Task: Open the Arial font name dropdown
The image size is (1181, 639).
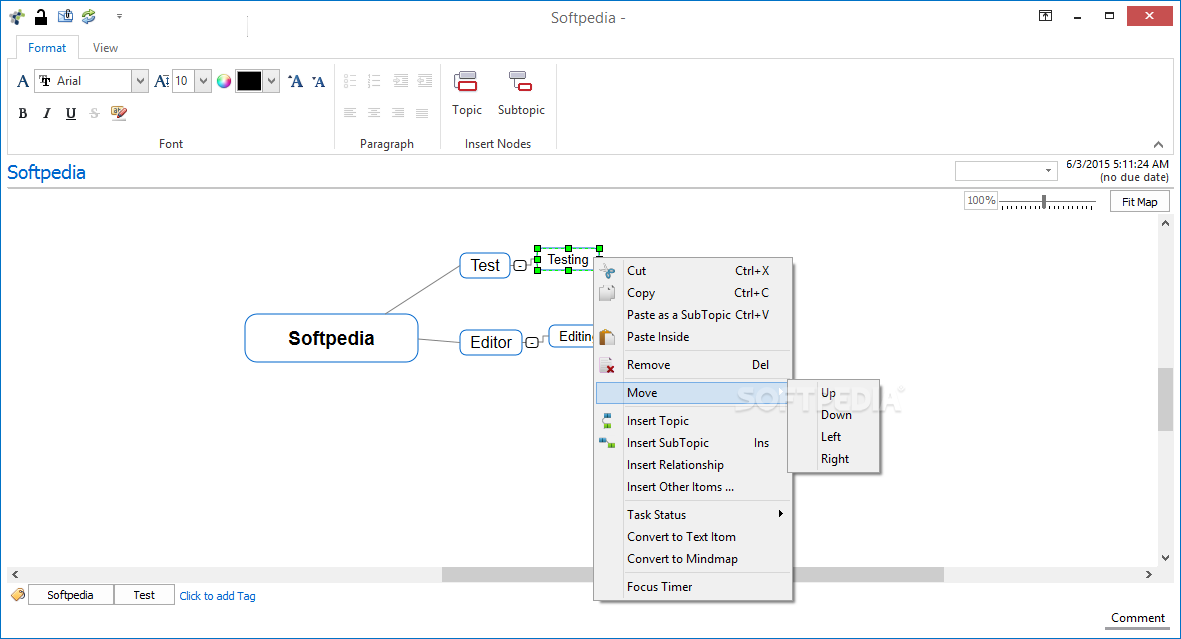Action: tap(140, 81)
